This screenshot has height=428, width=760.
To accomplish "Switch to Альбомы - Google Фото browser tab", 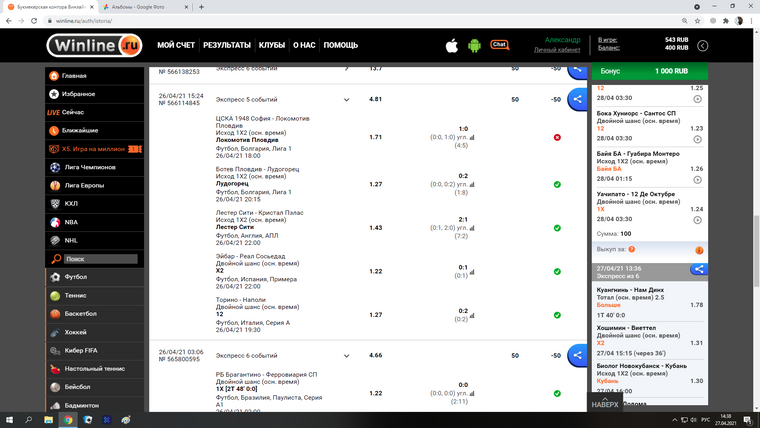I will tap(144, 7).
